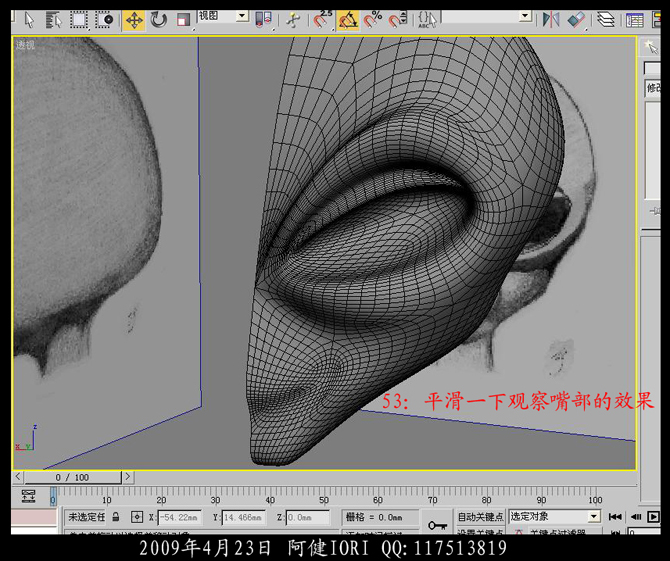Viewport: 670px width, 561px height.
Task: Open the 视图 reference coordinate dropdown
Action: click(223, 16)
